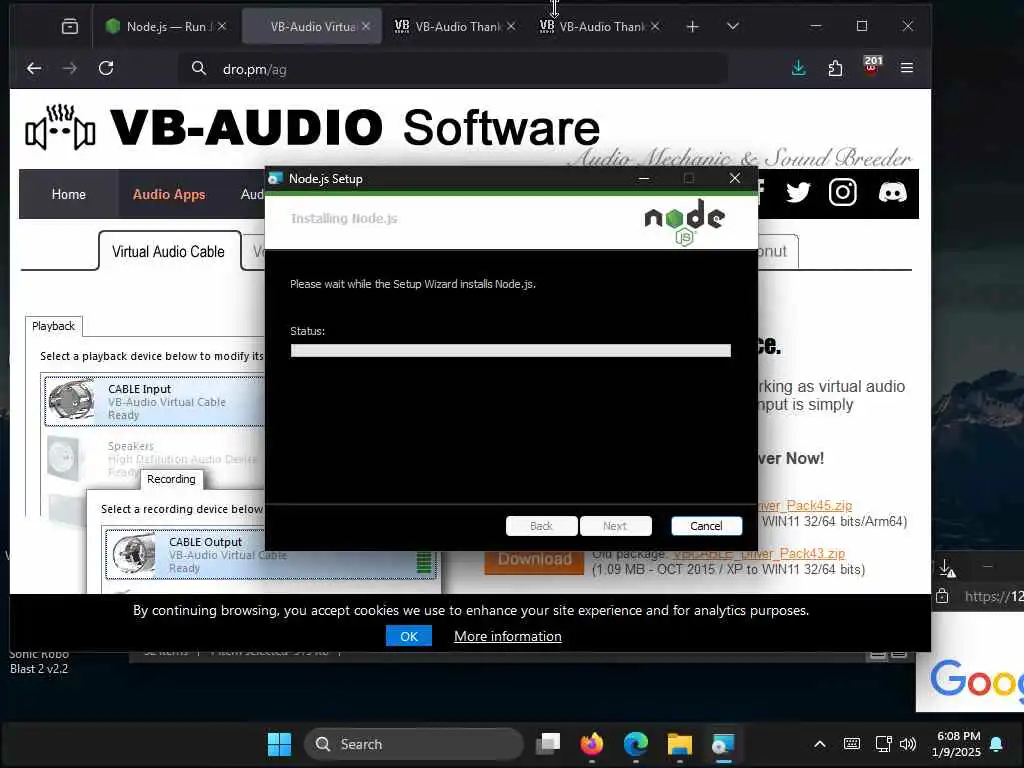
Task: Click the VB-Audio logo icon
Action: click(x=60, y=127)
